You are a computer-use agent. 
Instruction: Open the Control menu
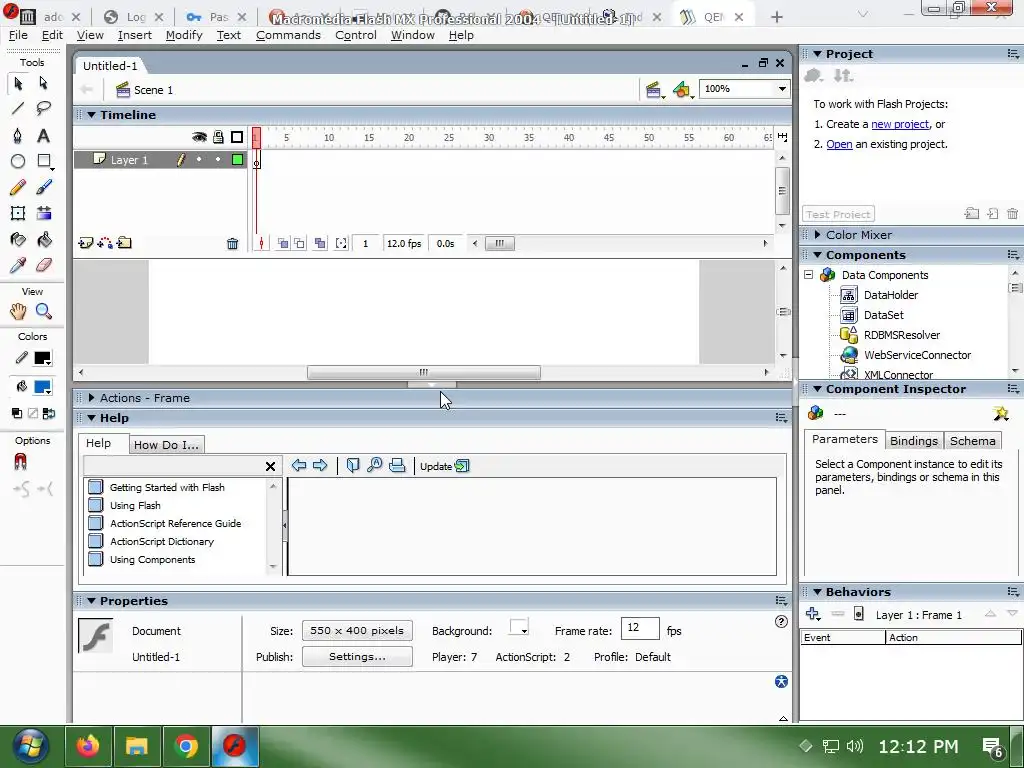pos(356,35)
